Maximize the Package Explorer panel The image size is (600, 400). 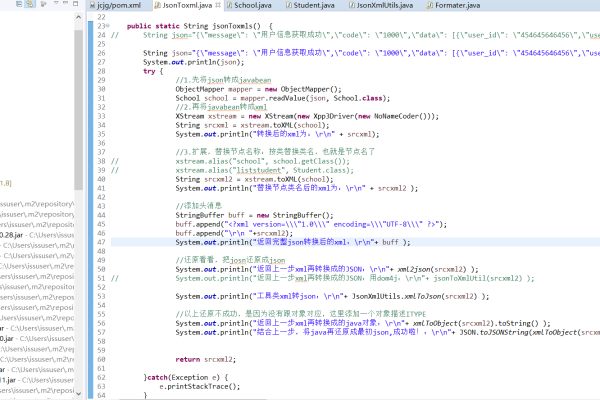click(75, 3)
